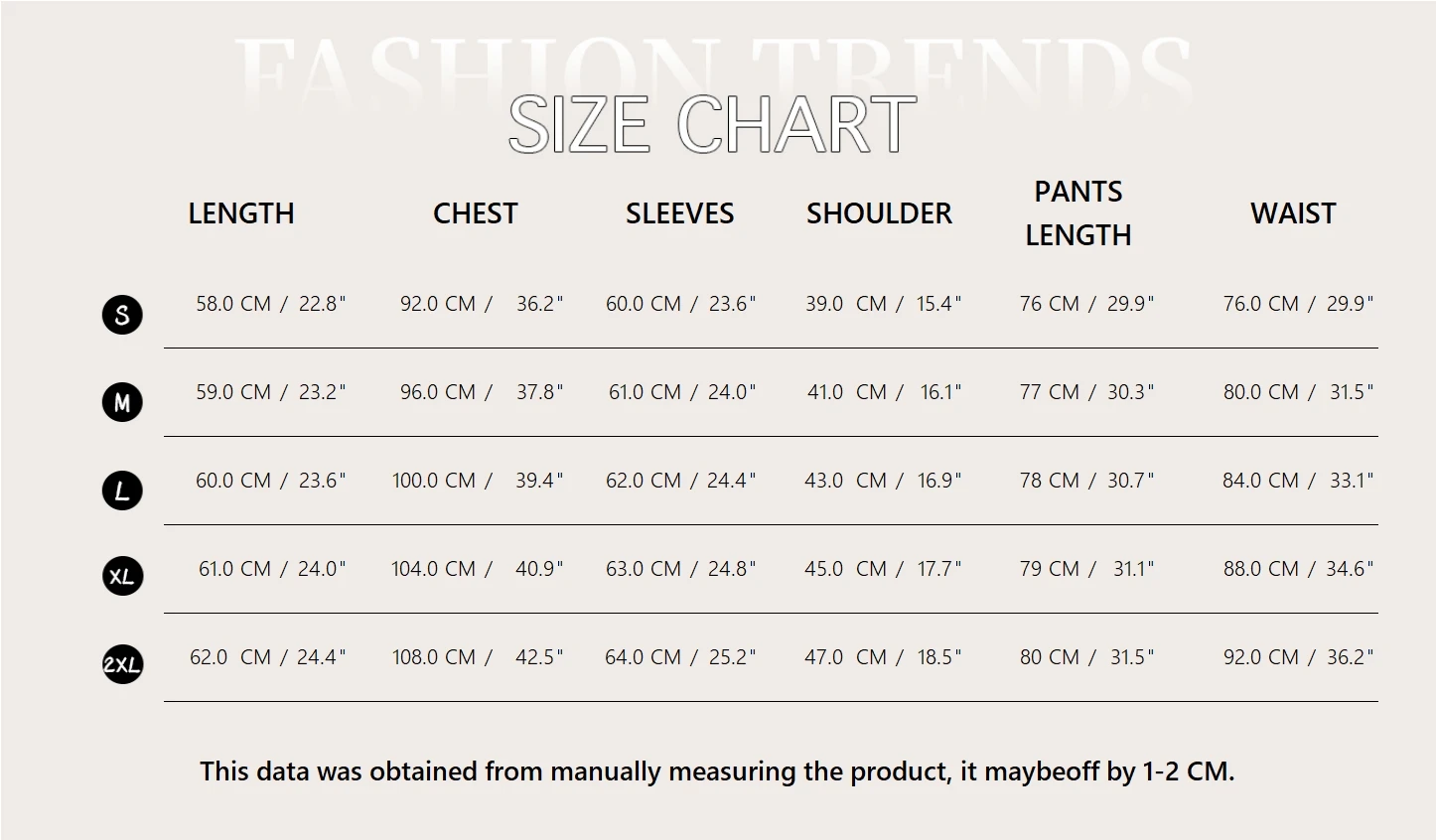This screenshot has width=1436, height=840.
Task: Choose the L size badge
Action: 122,490
